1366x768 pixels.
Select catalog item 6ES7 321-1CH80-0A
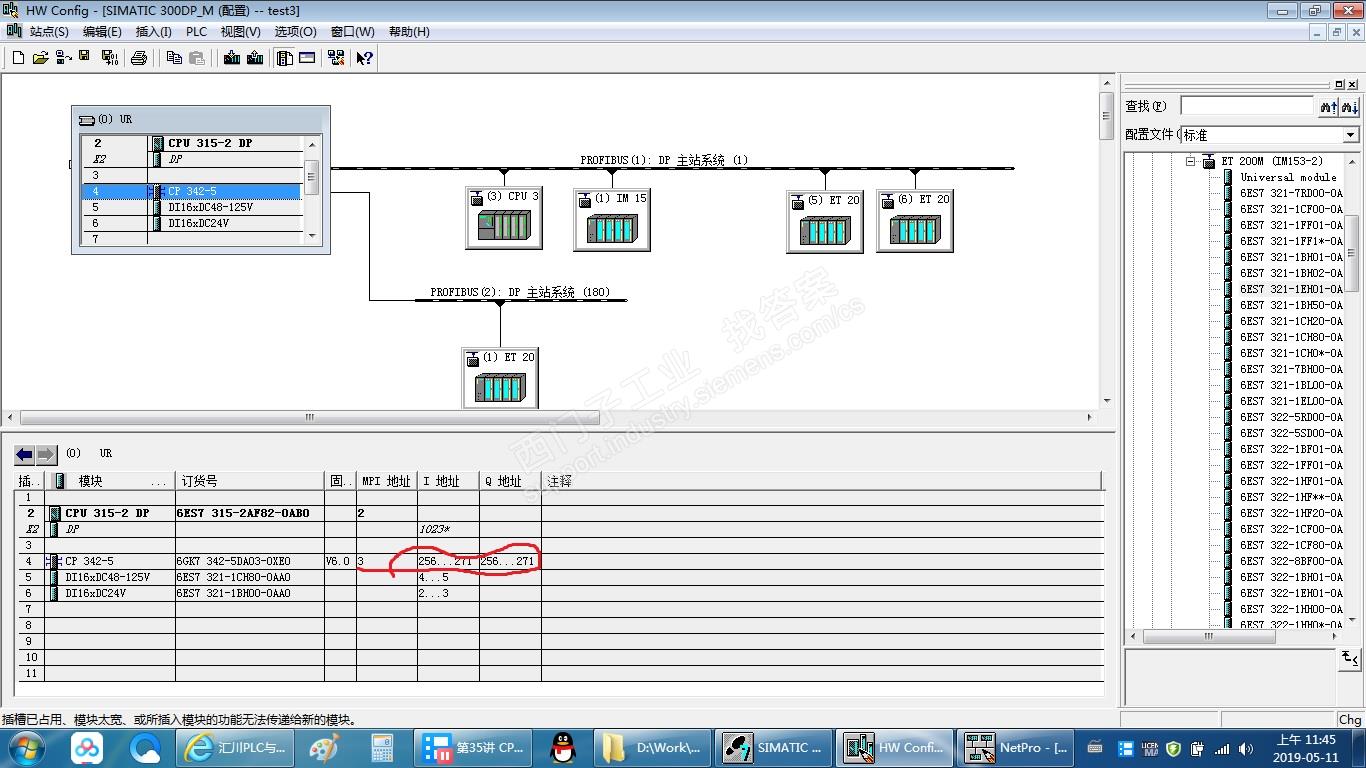point(1291,337)
